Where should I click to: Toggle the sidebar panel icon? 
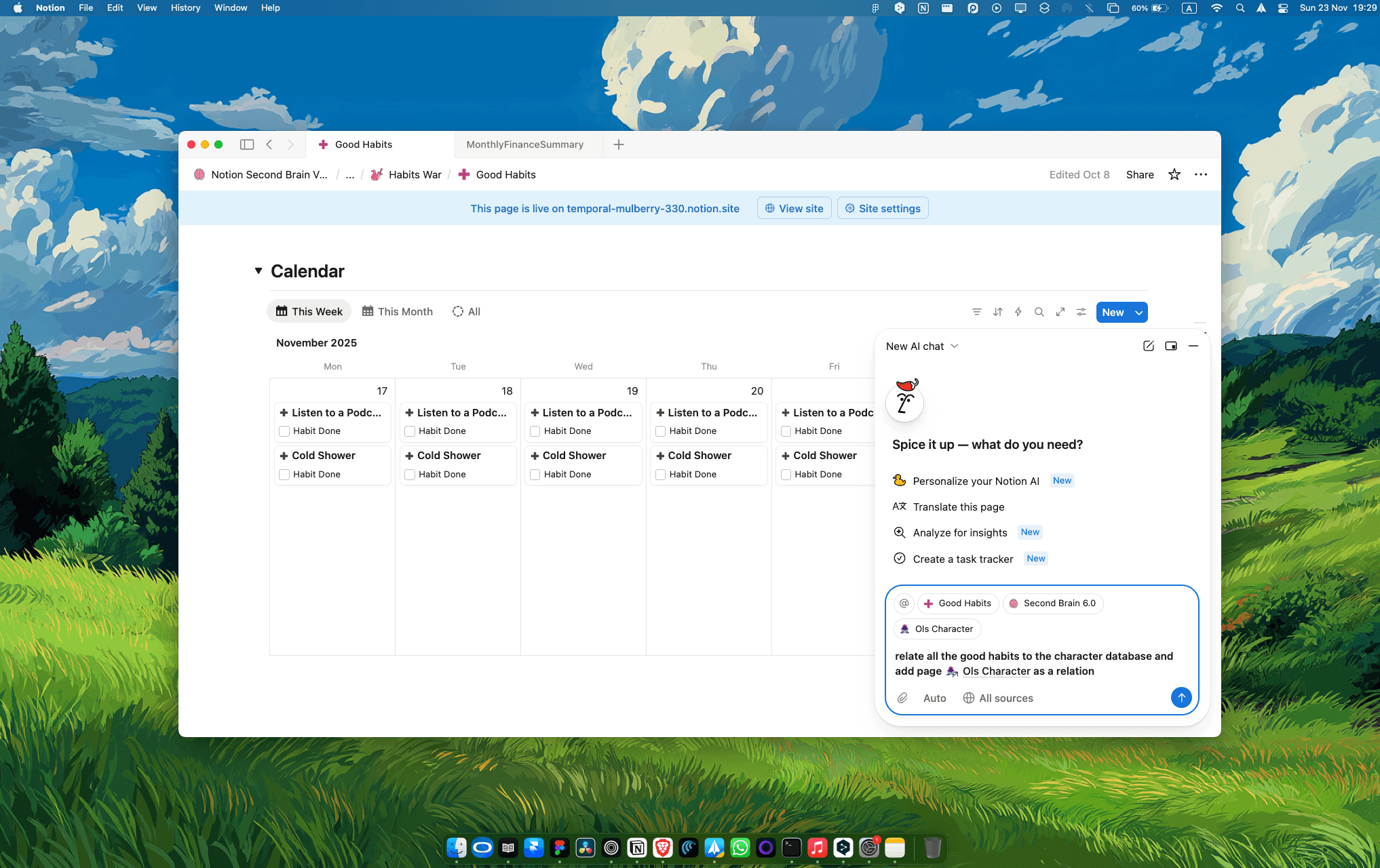(247, 144)
